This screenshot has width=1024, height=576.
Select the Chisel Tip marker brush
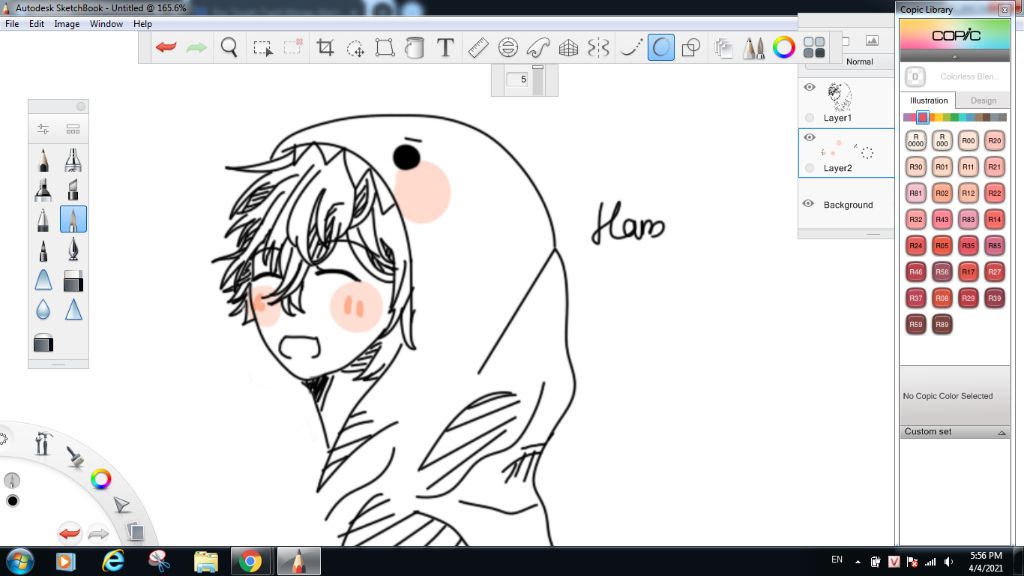point(73,190)
